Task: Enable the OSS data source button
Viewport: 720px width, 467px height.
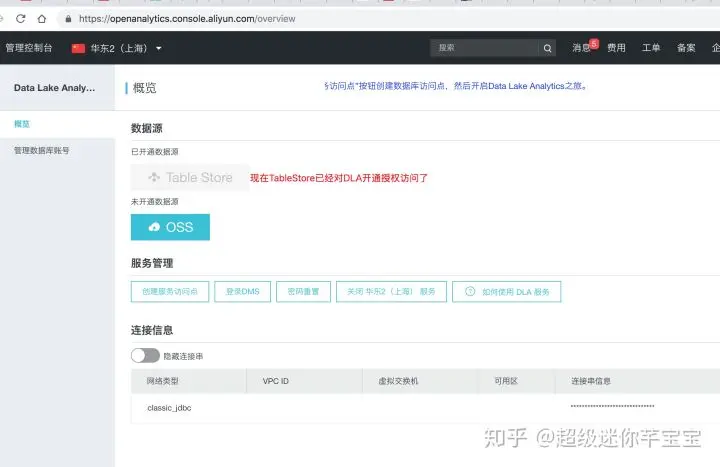Action: (170, 227)
